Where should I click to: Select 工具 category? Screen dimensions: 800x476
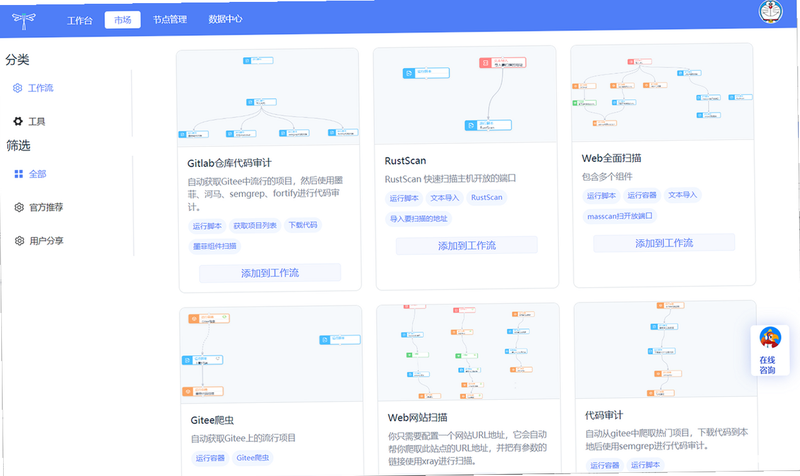click(x=37, y=121)
